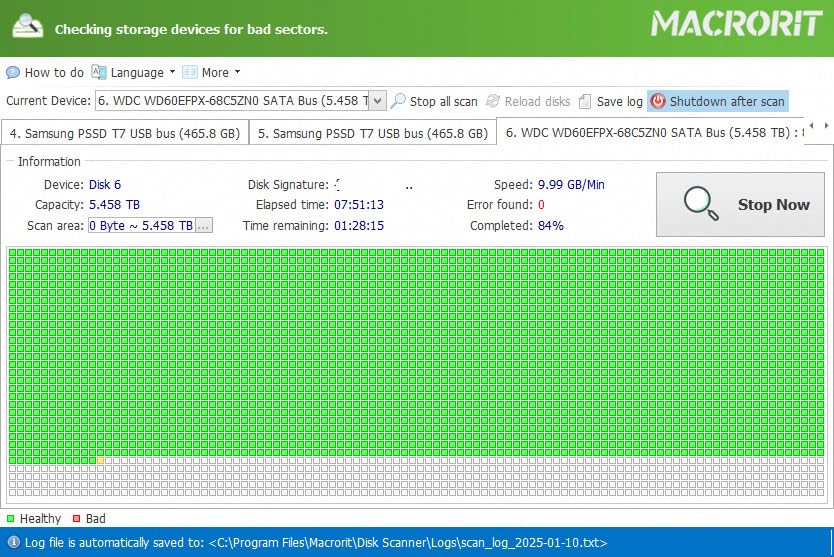Click the Reload disks refresh icon

coord(493,101)
